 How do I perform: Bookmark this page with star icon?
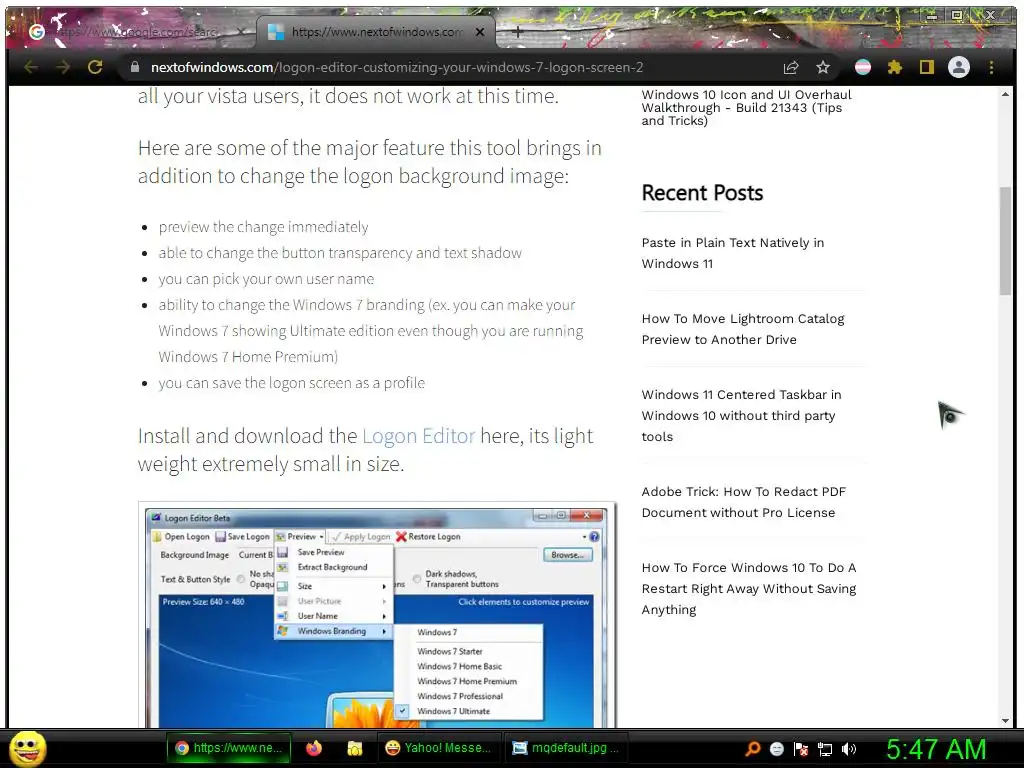[823, 67]
